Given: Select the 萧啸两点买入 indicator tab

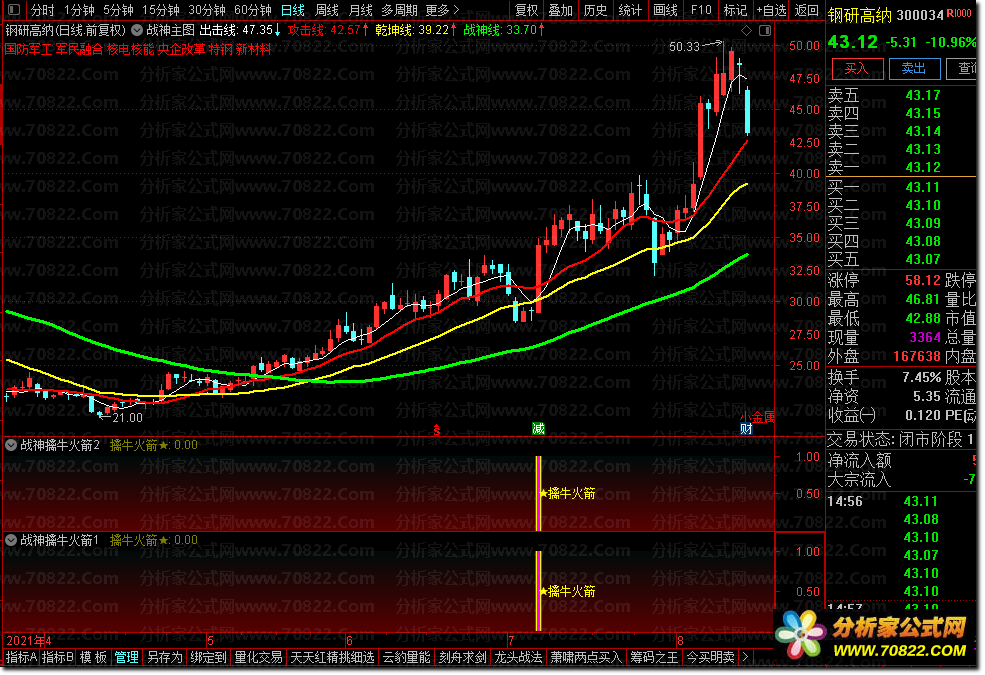Looking at the screenshot, I should pos(586,657).
